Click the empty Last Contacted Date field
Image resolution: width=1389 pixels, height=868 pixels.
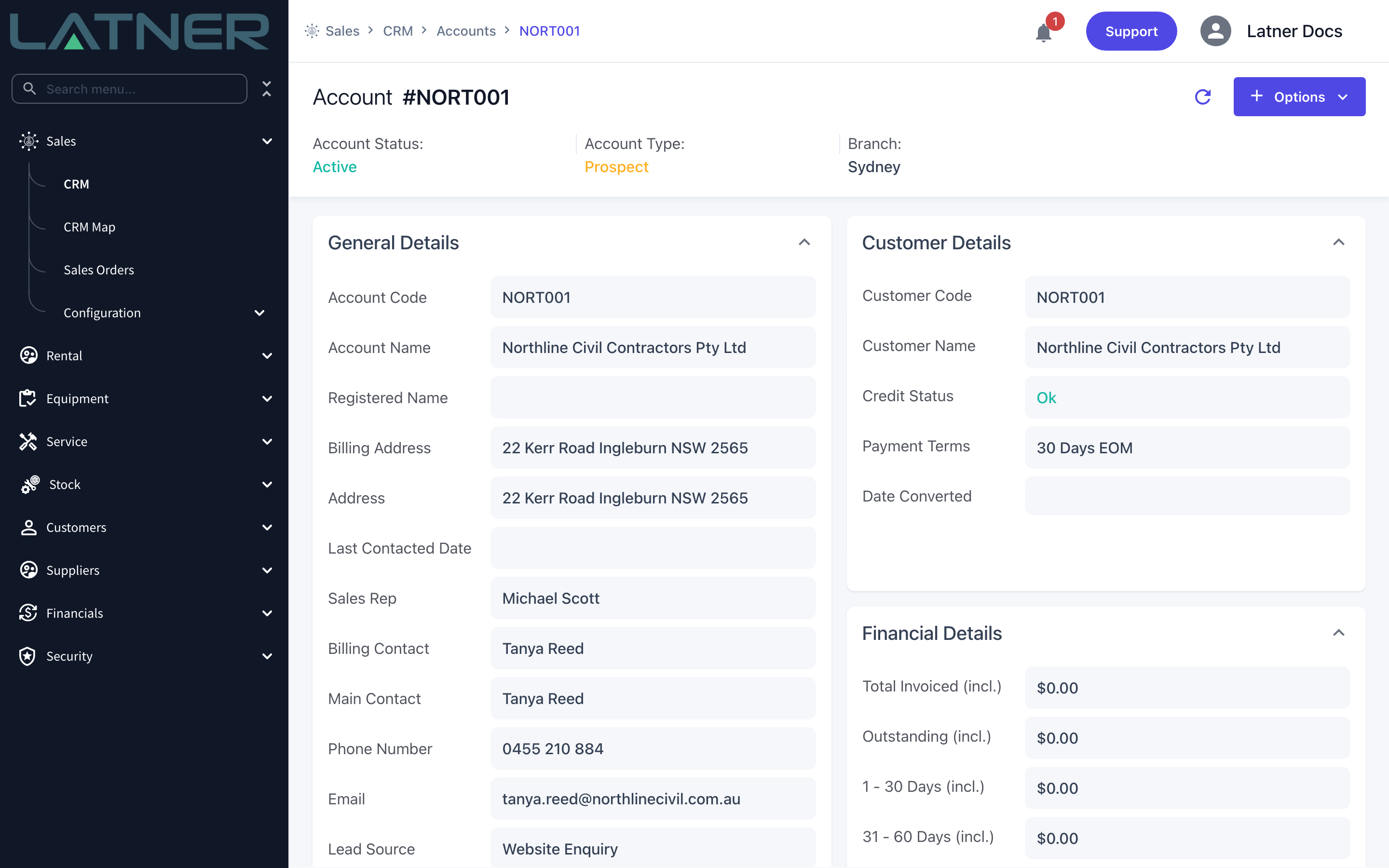653,548
